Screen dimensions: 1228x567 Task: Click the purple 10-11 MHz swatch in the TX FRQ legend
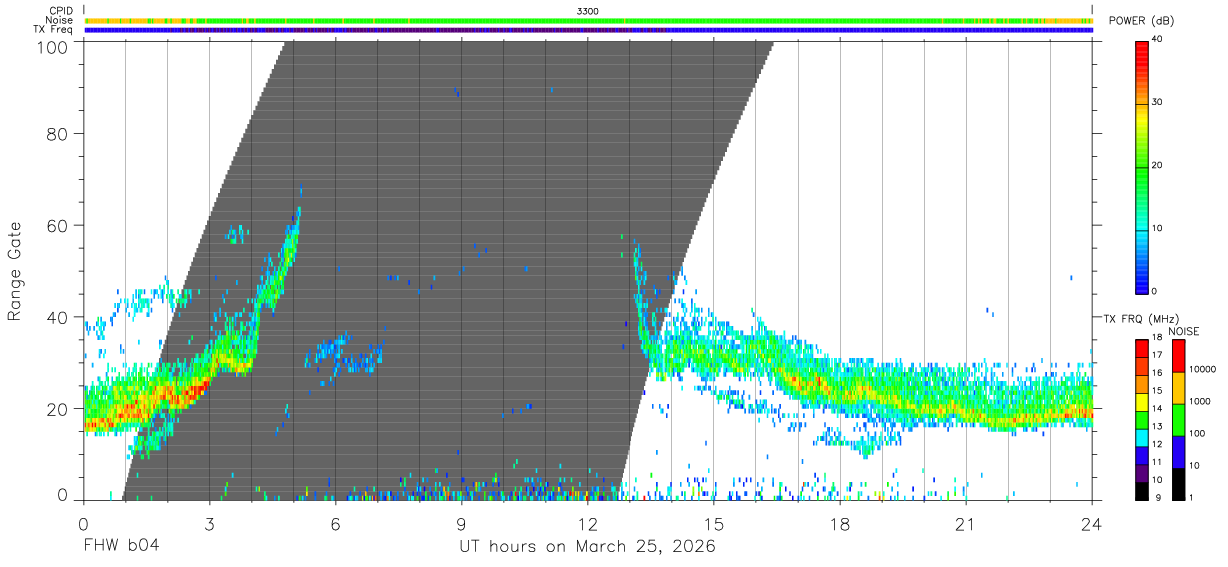click(1143, 472)
